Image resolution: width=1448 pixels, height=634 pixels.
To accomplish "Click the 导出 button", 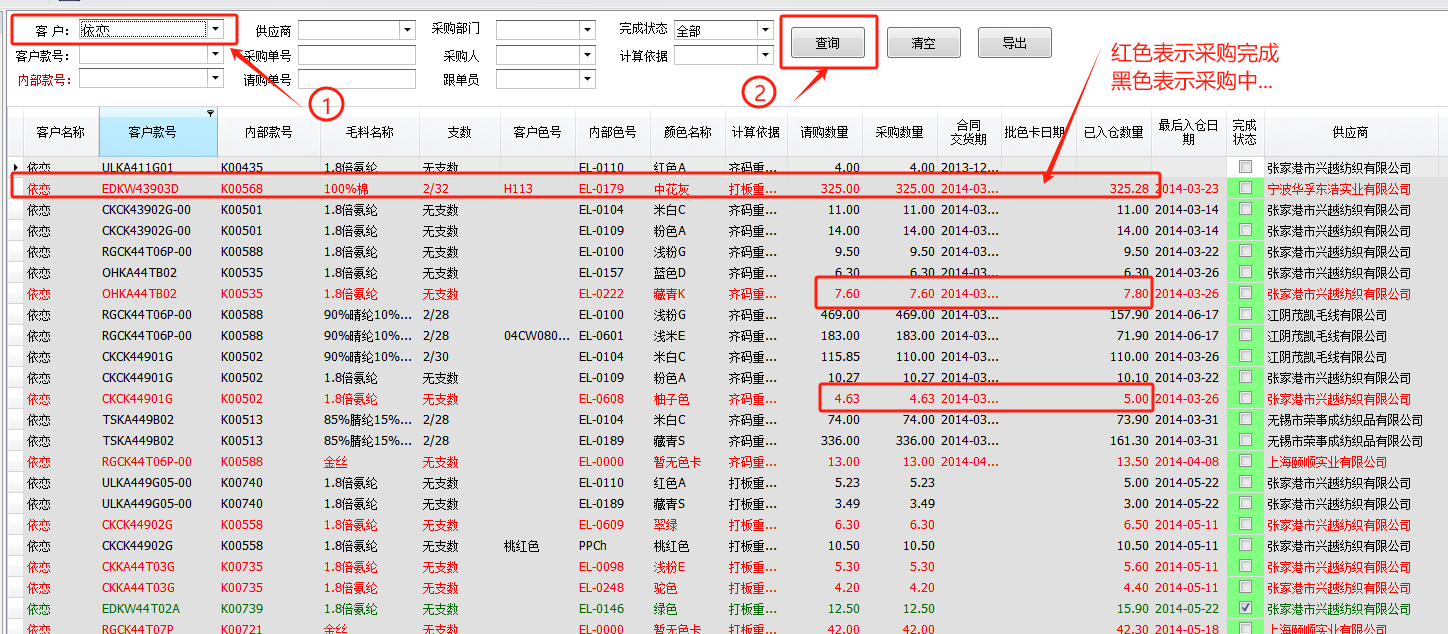I will click(x=1015, y=43).
